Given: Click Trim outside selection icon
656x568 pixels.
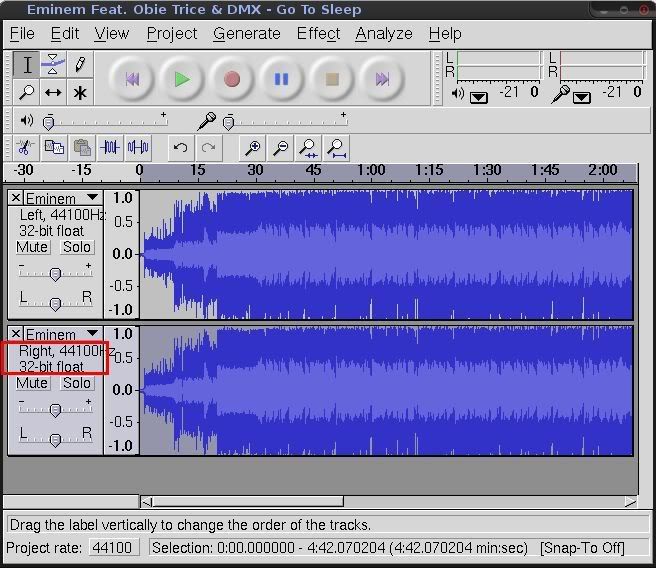Looking at the screenshot, I should (110, 148).
